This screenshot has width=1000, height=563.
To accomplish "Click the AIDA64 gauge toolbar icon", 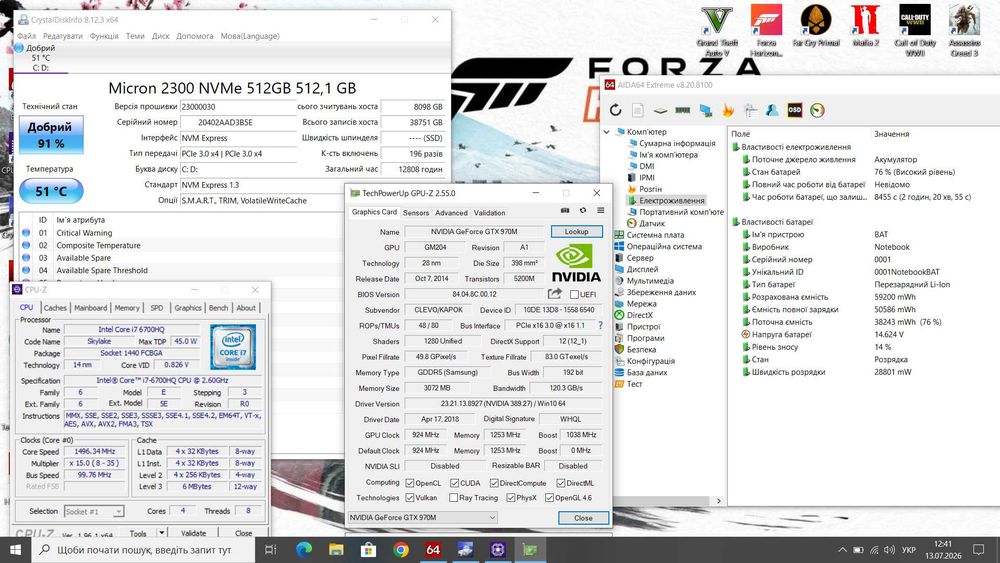I will [x=817, y=110].
